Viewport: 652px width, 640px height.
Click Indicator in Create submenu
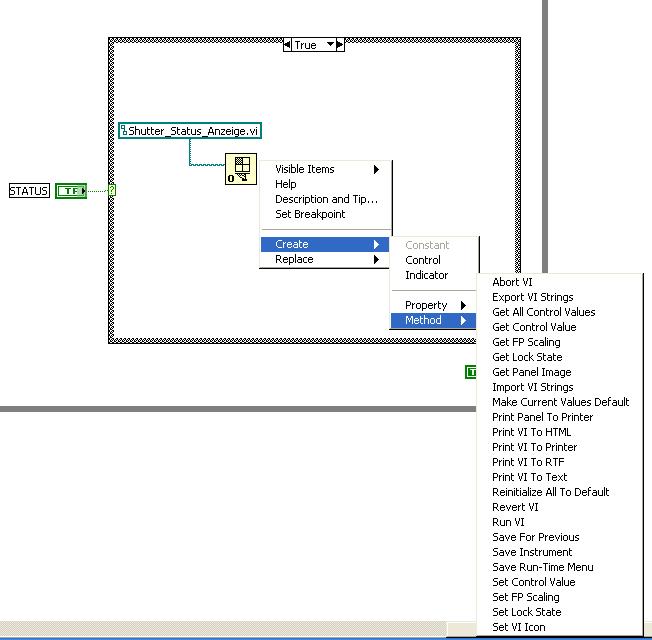[x=427, y=275]
